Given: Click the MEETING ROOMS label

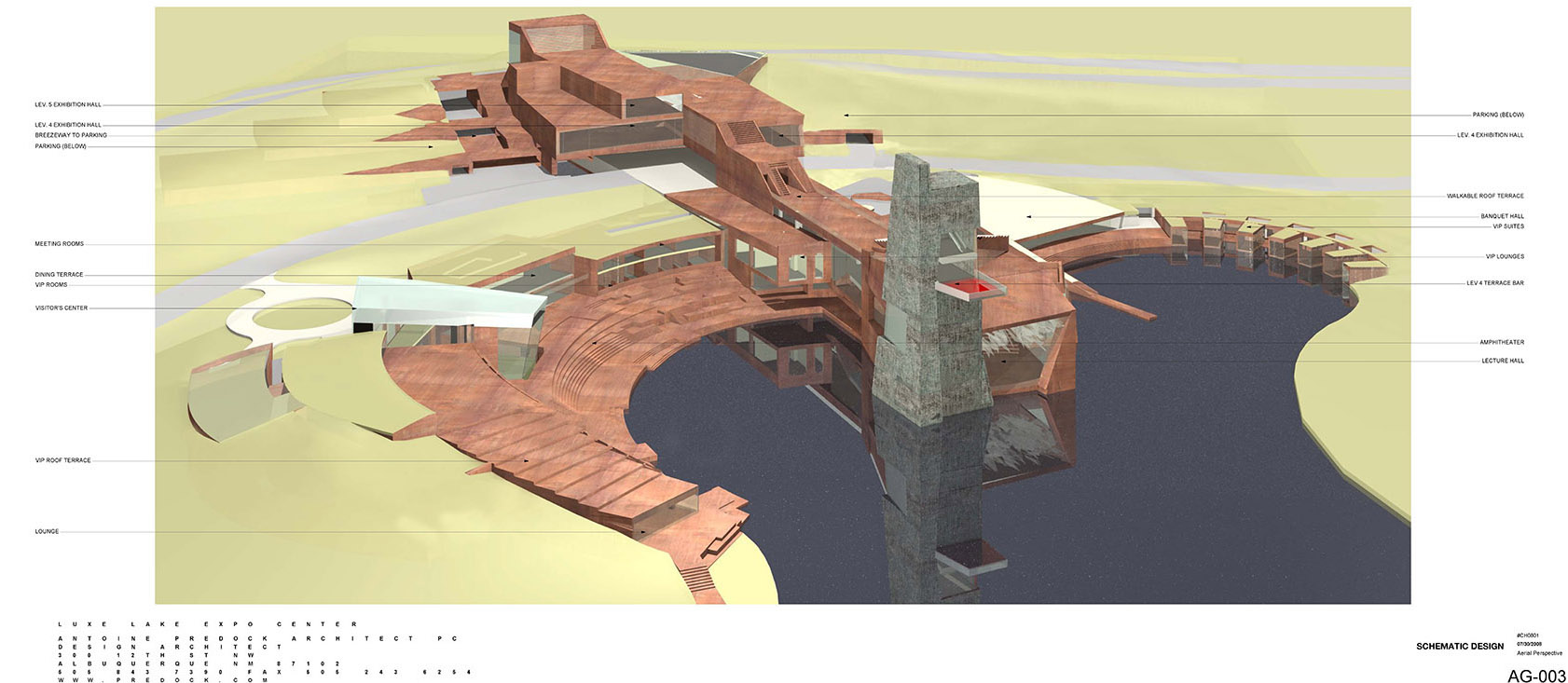Looking at the screenshot, I should pos(60,244).
